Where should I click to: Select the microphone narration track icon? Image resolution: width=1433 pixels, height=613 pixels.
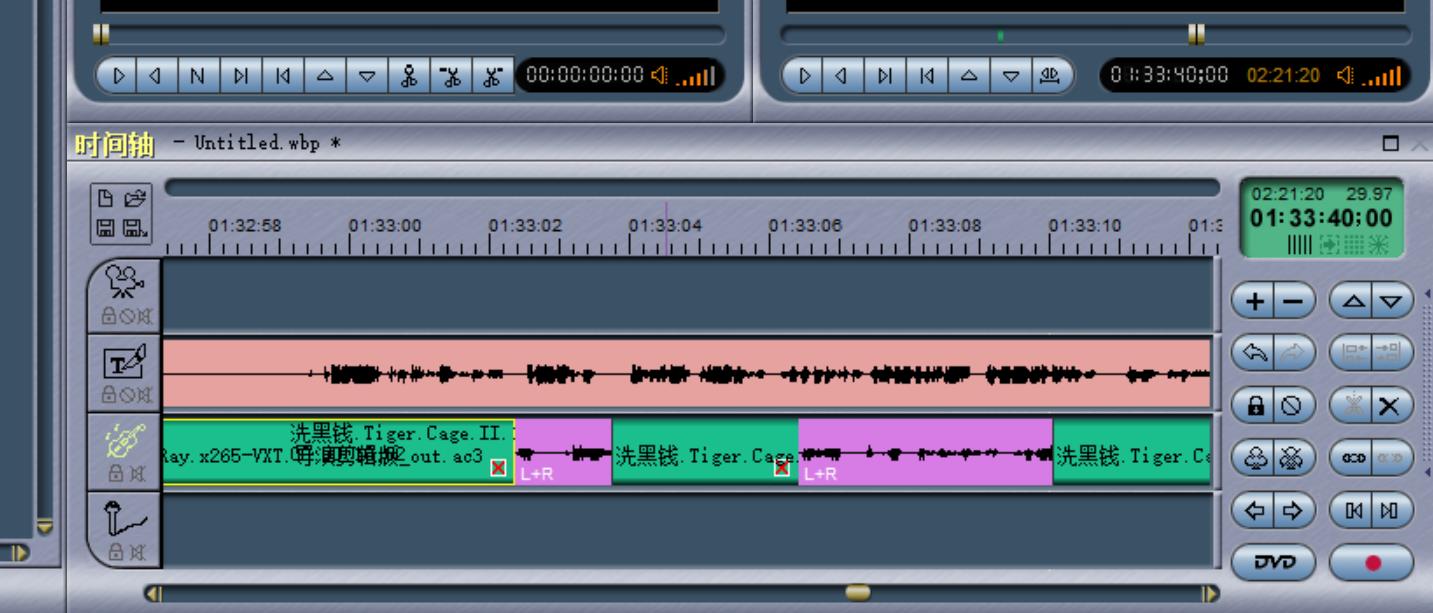pyautogui.click(x=124, y=520)
